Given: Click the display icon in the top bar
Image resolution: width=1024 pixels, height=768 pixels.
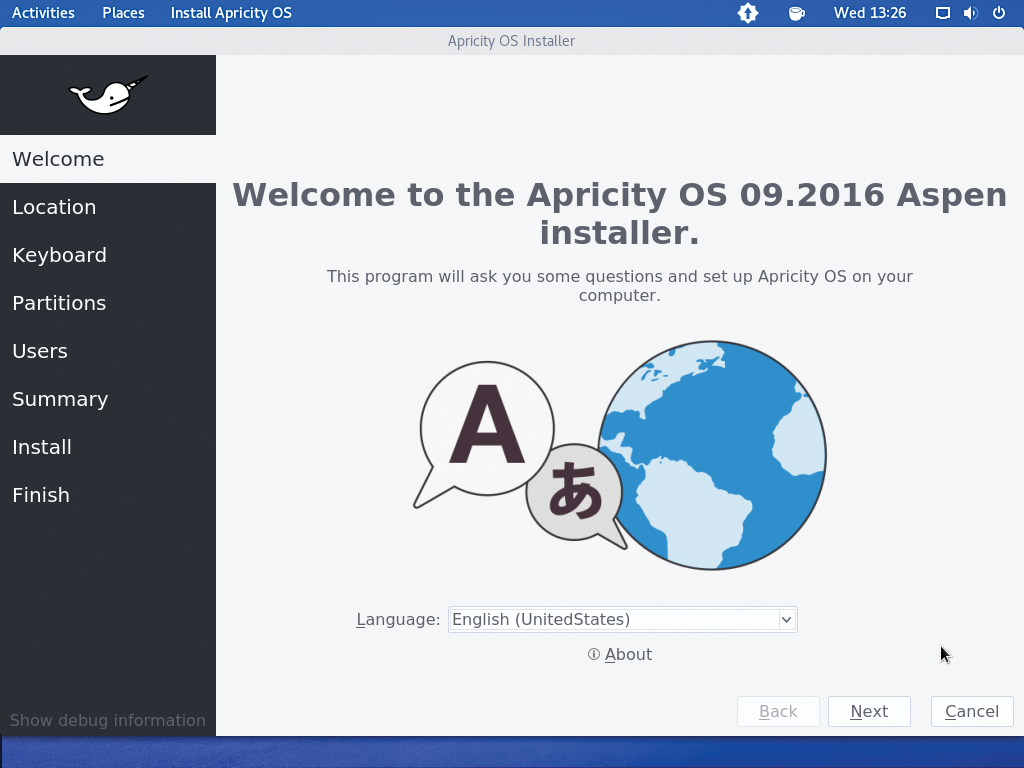Looking at the screenshot, I should 941,13.
